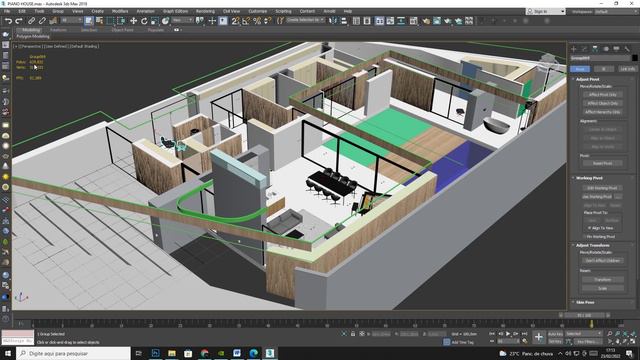Collapse the Working Pivot rollout
Viewport: 640px width, 360px height.
pos(588,178)
